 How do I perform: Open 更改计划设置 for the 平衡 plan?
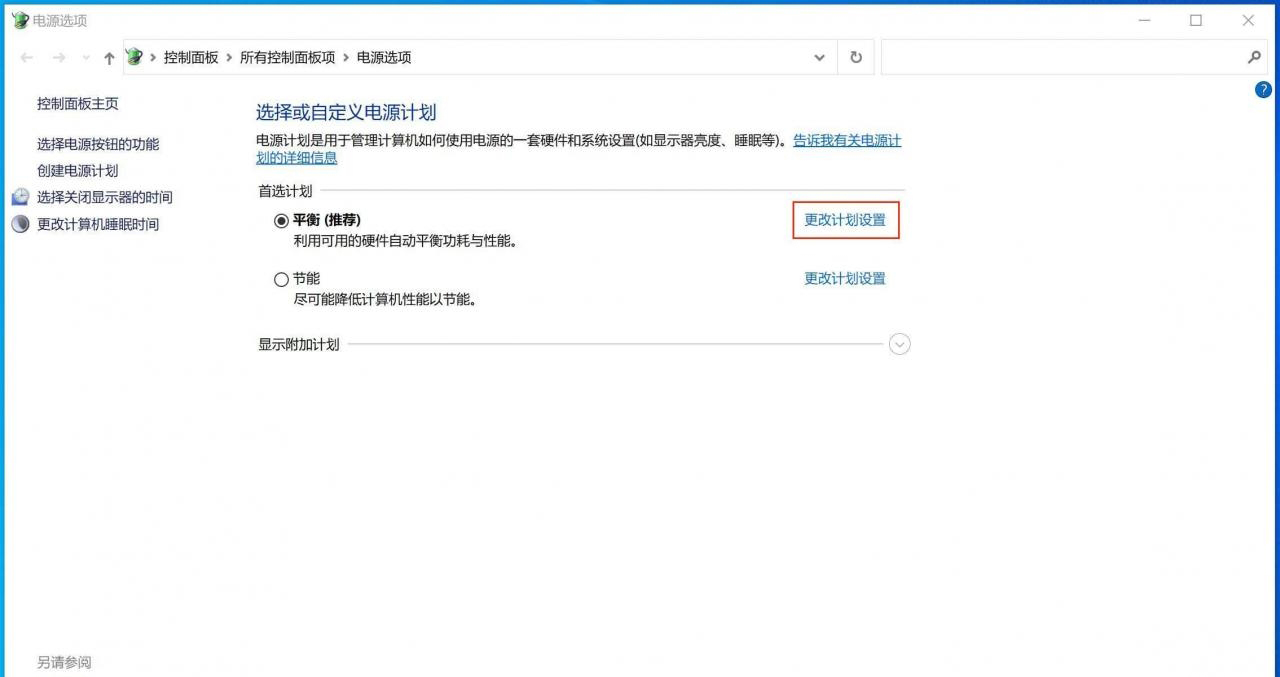tap(845, 220)
